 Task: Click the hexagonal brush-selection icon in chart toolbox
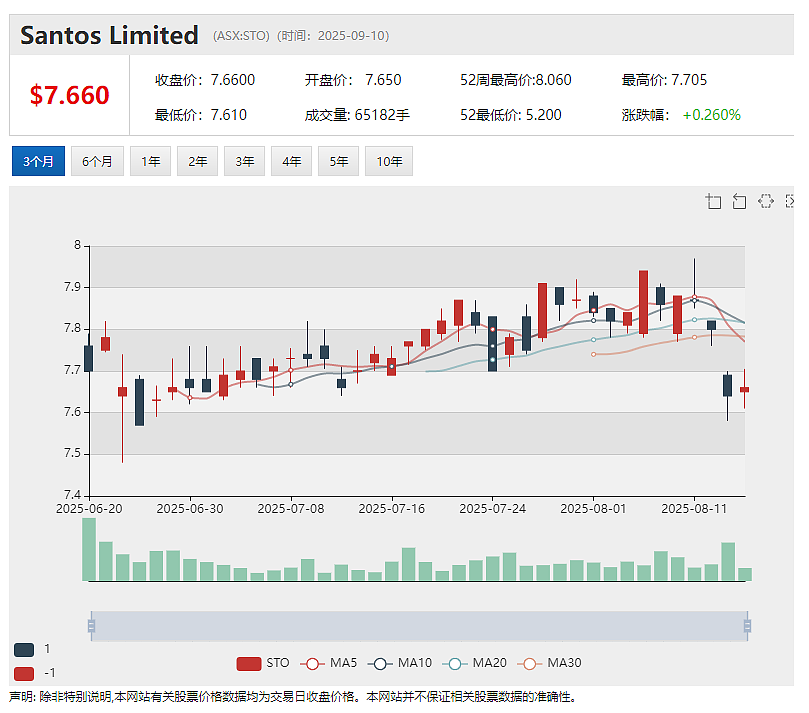[x=766, y=201]
